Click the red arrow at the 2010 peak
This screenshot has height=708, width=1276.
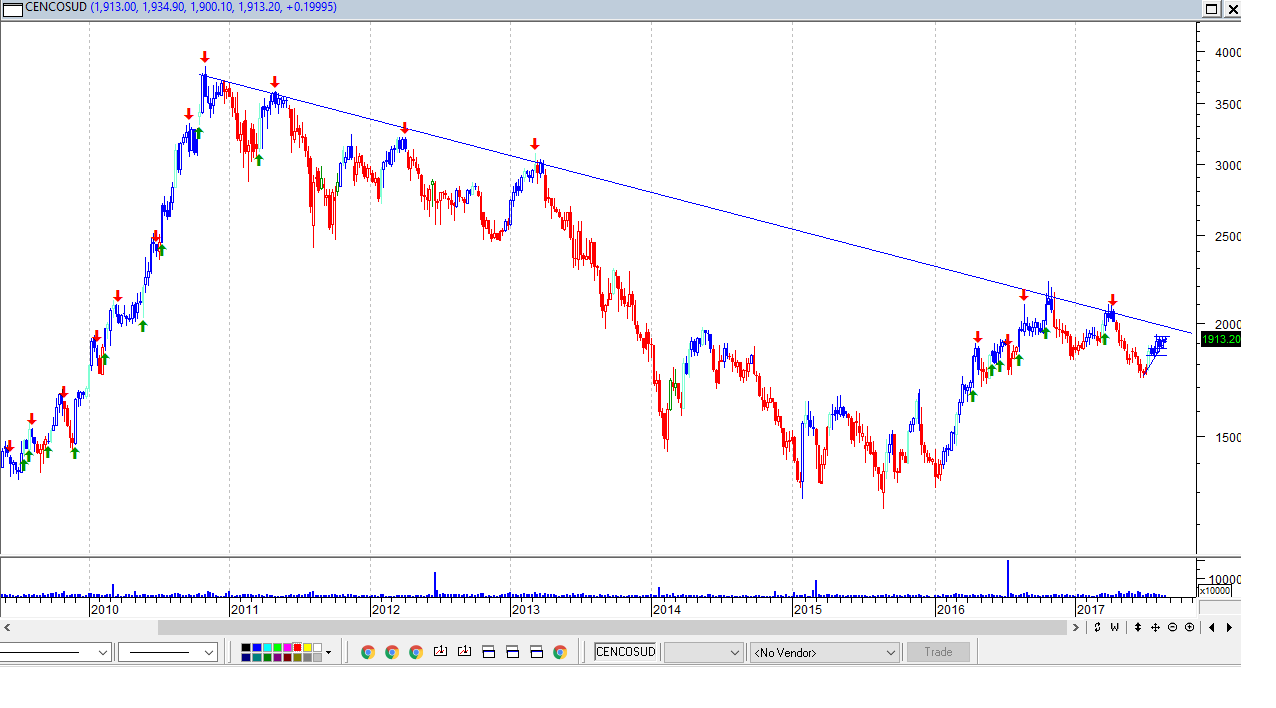tap(204, 57)
